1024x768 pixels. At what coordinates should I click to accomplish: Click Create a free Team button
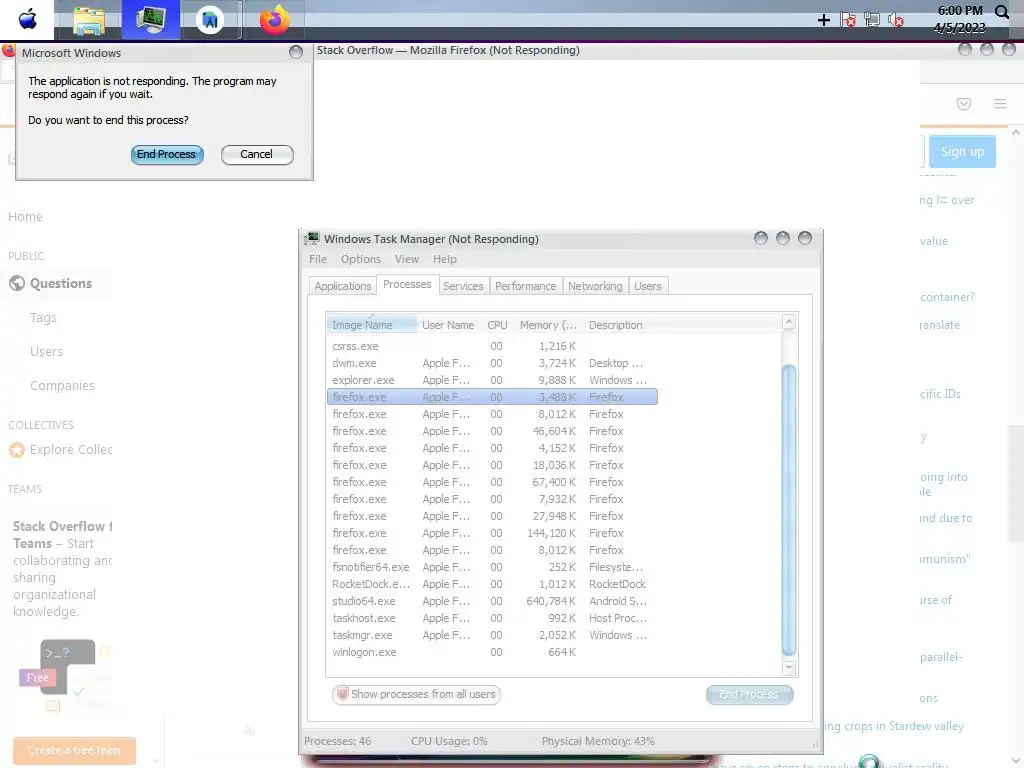tap(74, 750)
